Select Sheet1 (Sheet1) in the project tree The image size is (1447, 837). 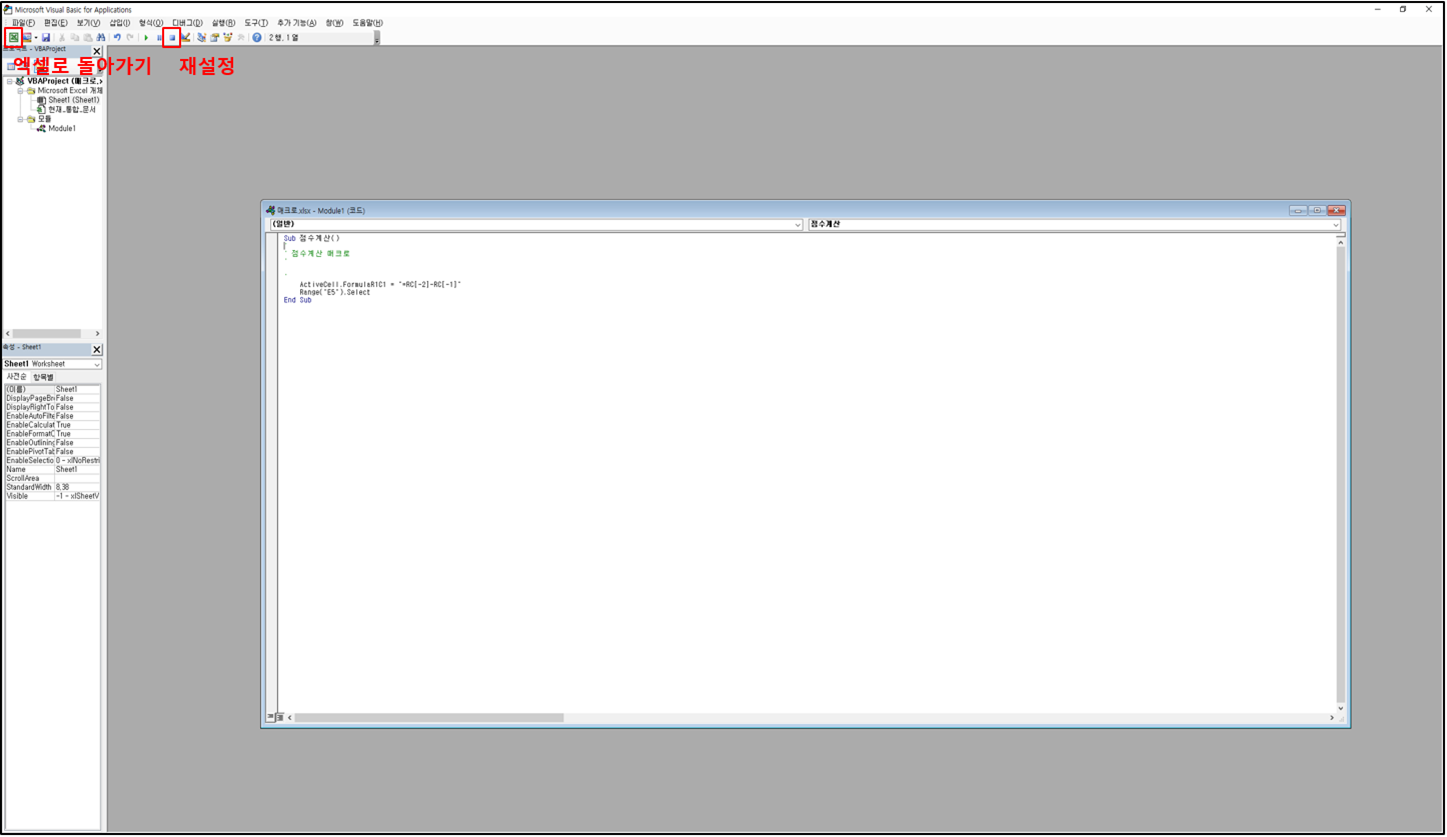(x=68, y=100)
